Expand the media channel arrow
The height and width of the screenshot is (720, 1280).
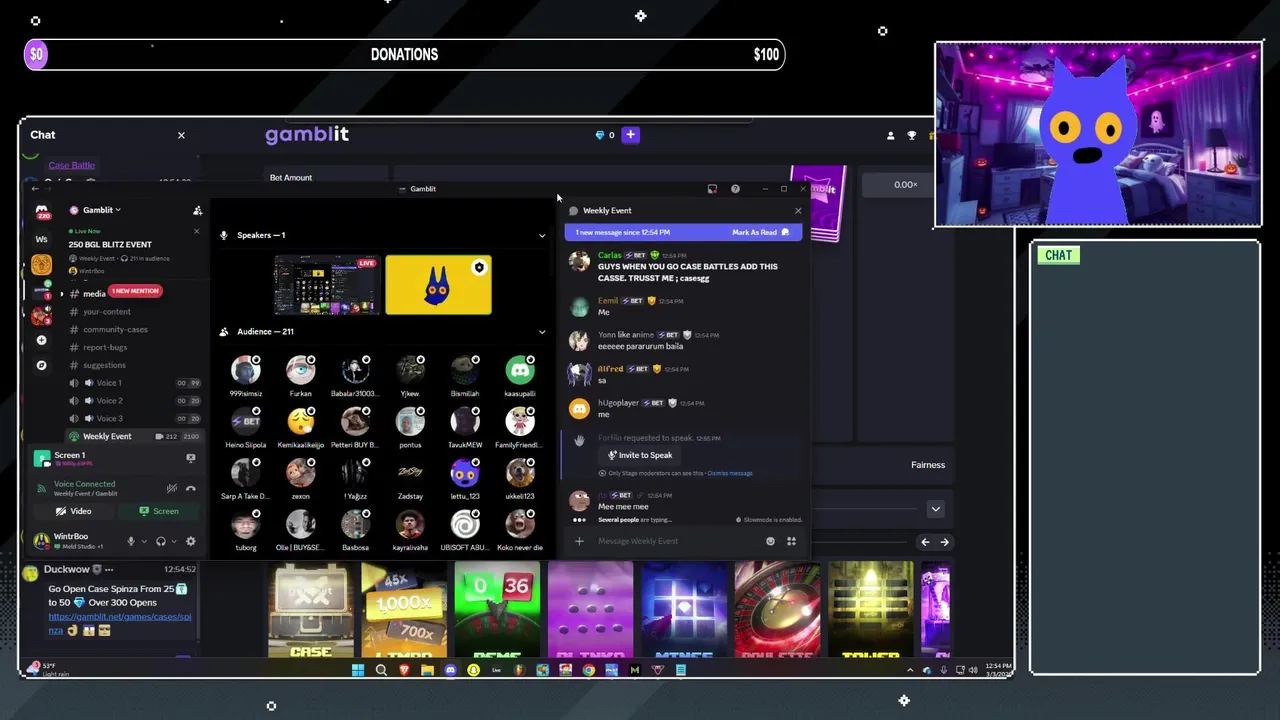[62, 294]
